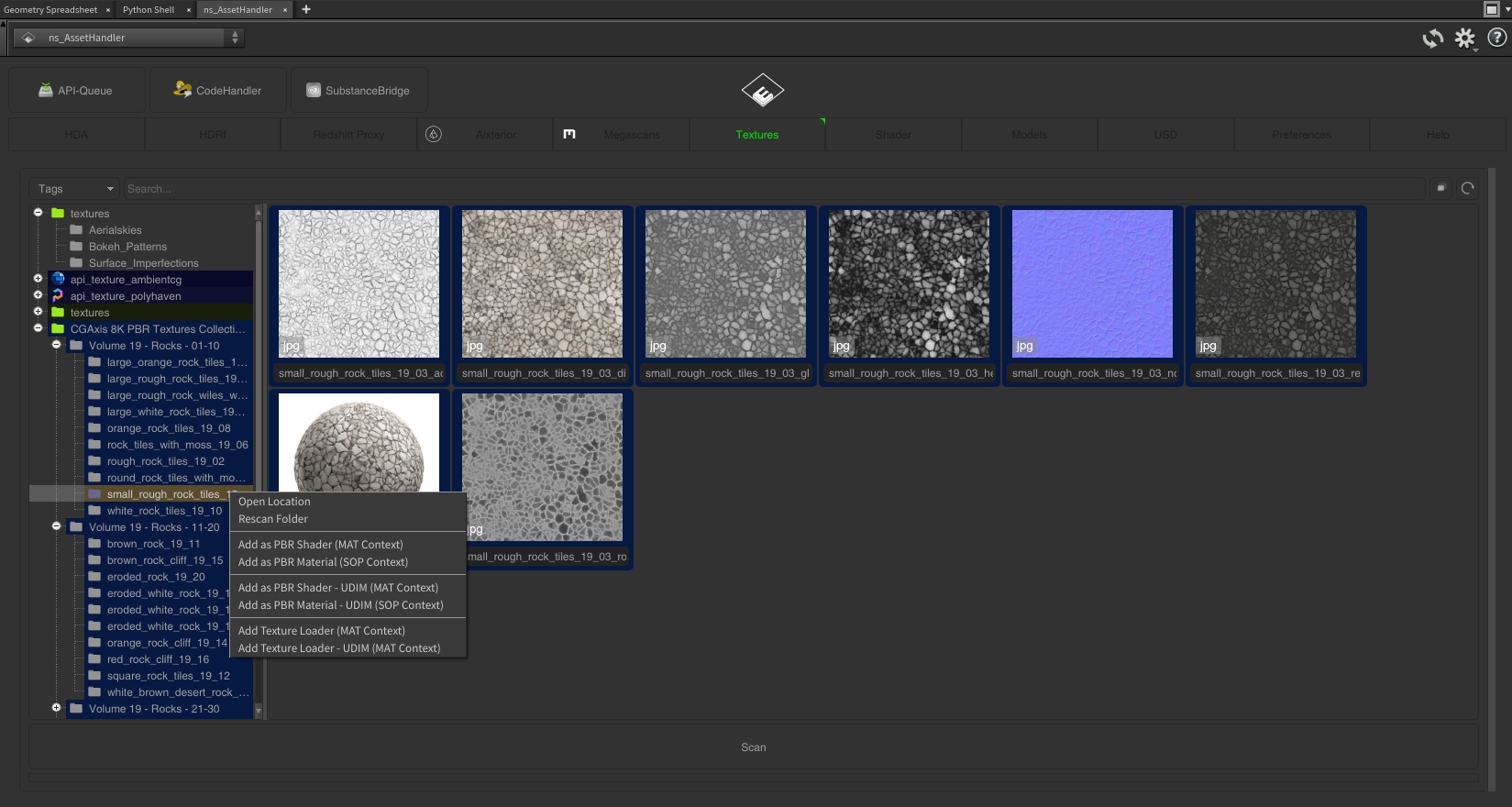Image resolution: width=1512 pixels, height=807 pixels.
Task: Switch to the Textures tab
Action: click(756, 135)
